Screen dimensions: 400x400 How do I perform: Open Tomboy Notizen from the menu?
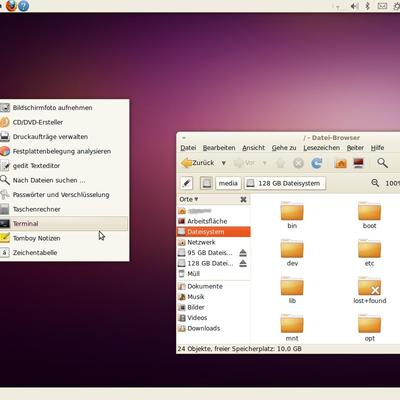pyautogui.click(x=64, y=238)
